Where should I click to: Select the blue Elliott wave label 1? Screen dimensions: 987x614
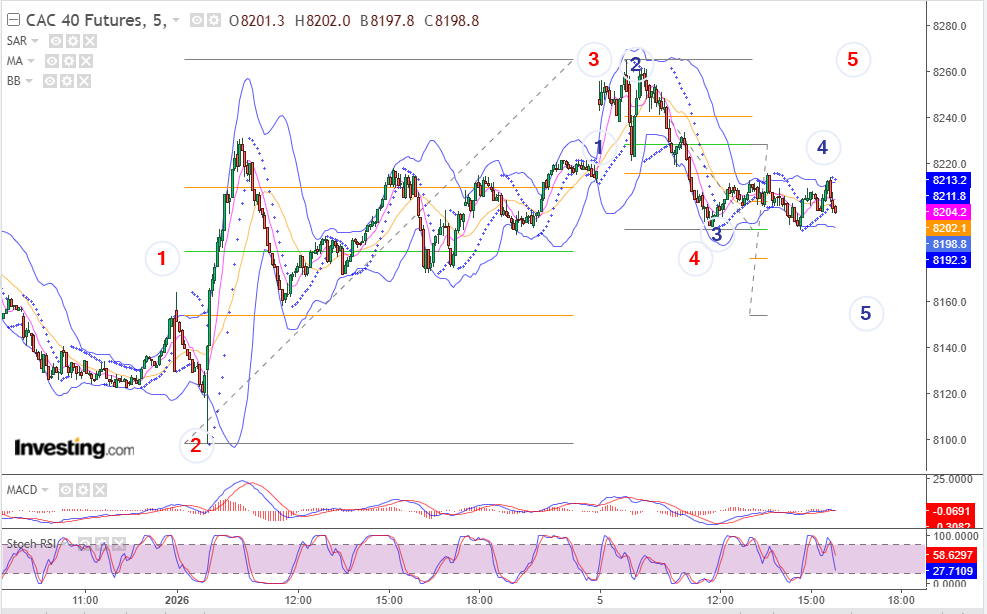pyautogui.click(x=598, y=147)
